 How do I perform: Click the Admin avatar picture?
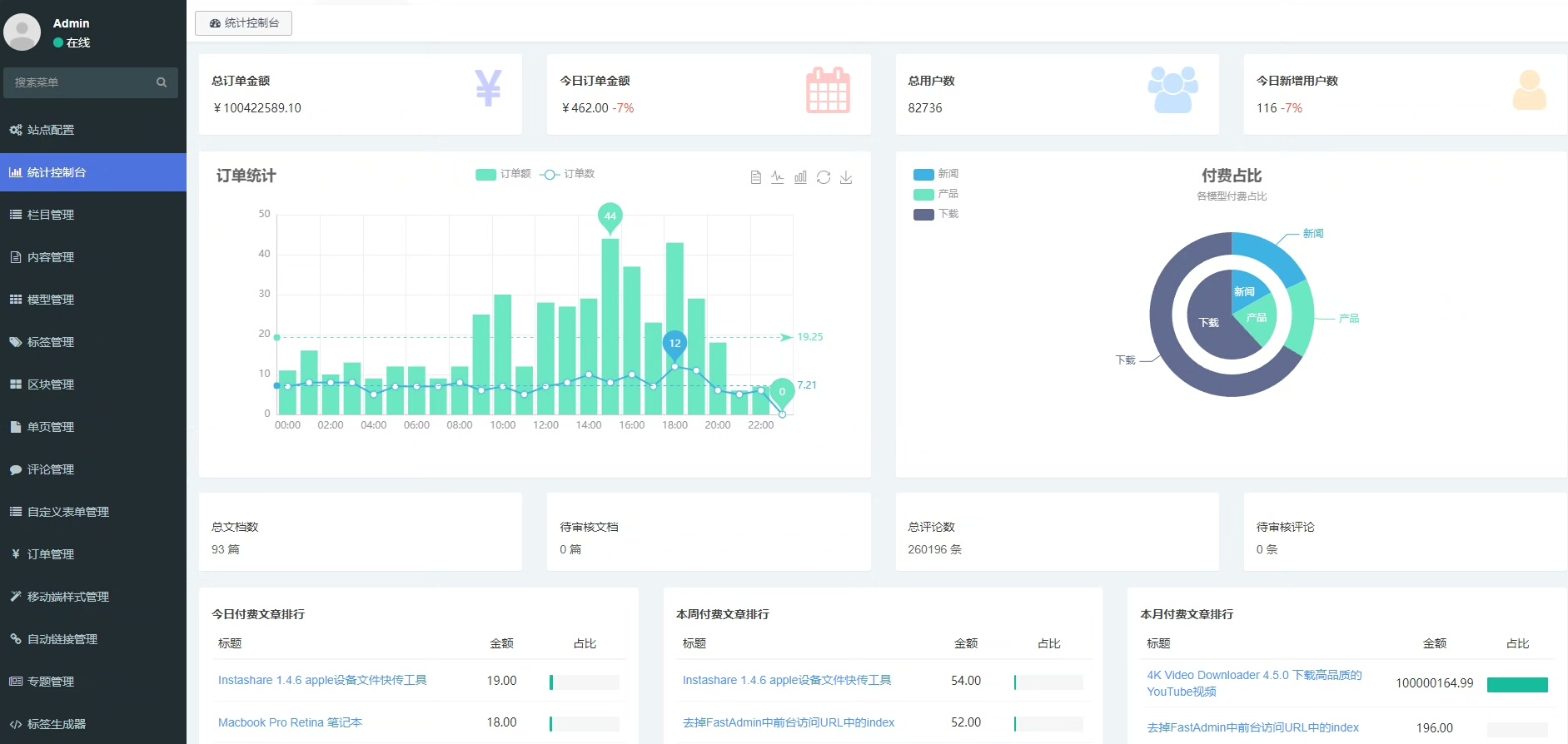[22, 32]
